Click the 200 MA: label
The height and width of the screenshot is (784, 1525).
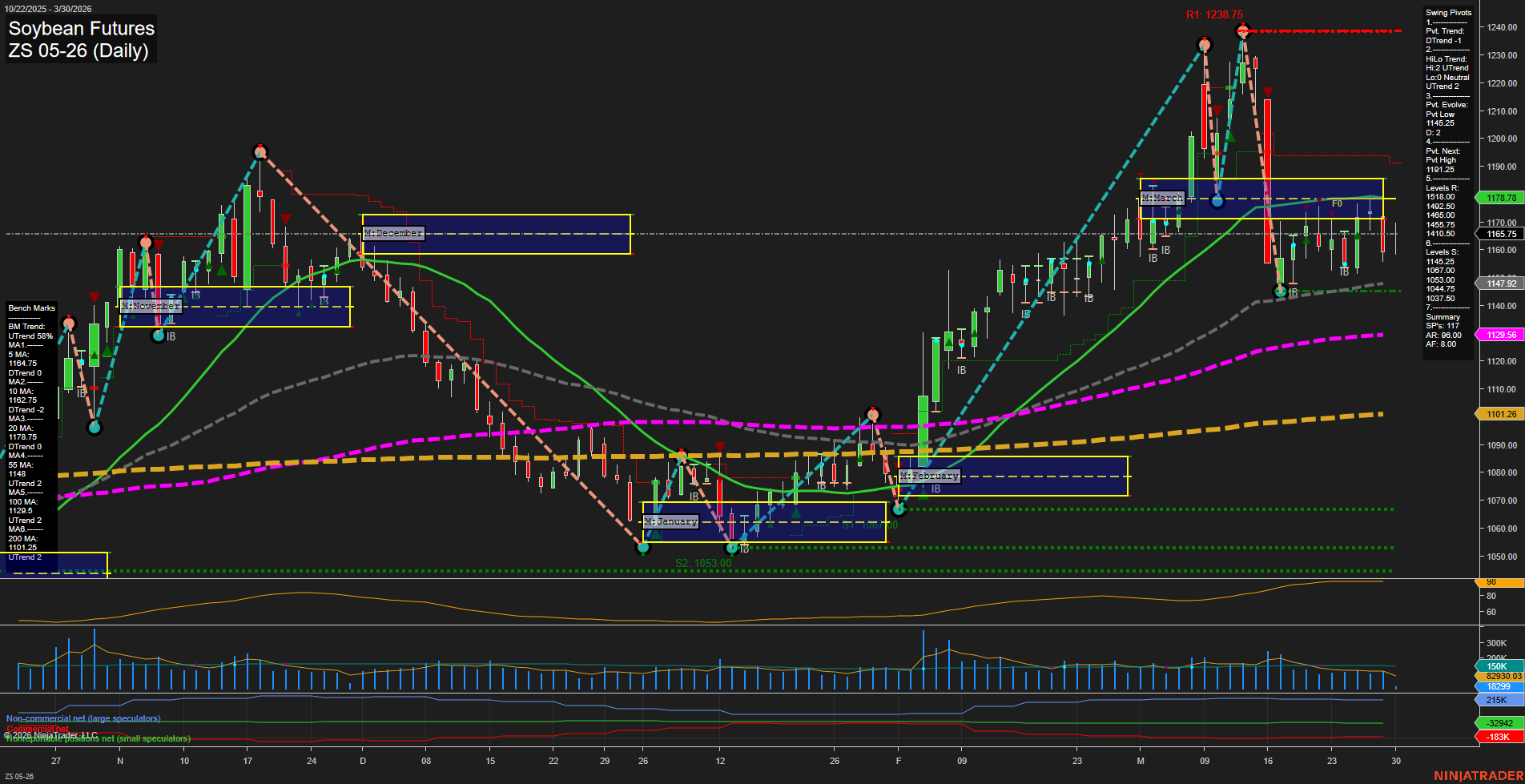22,539
